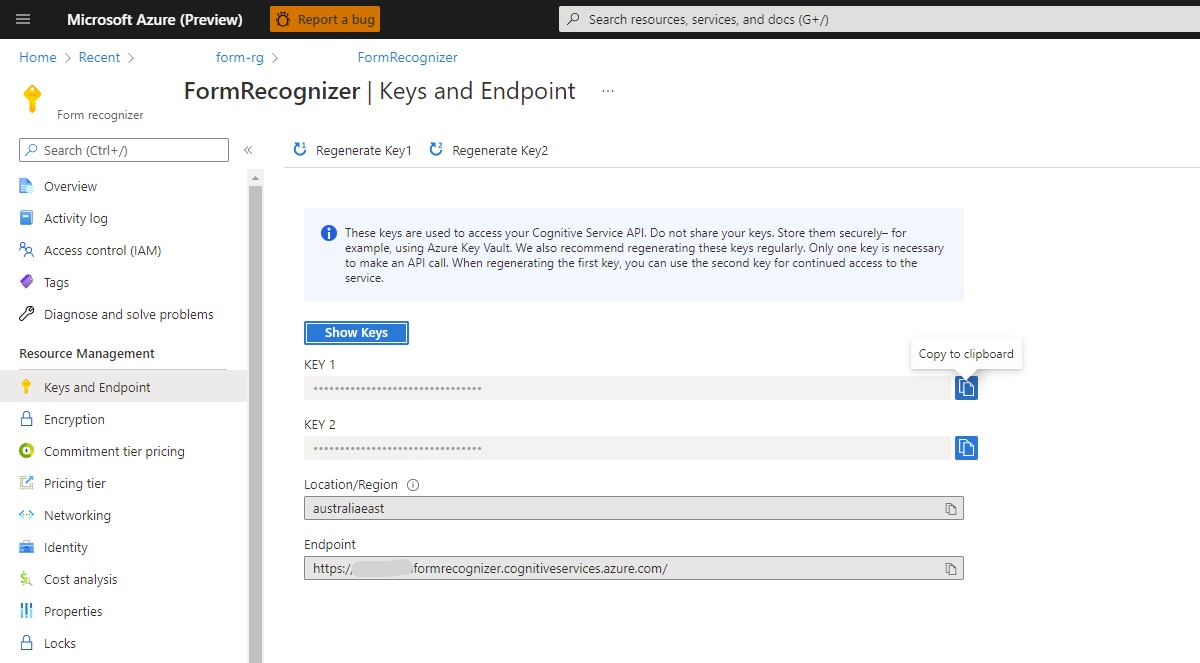Click the refresh icon next to Regenerate Key1

pos(300,150)
